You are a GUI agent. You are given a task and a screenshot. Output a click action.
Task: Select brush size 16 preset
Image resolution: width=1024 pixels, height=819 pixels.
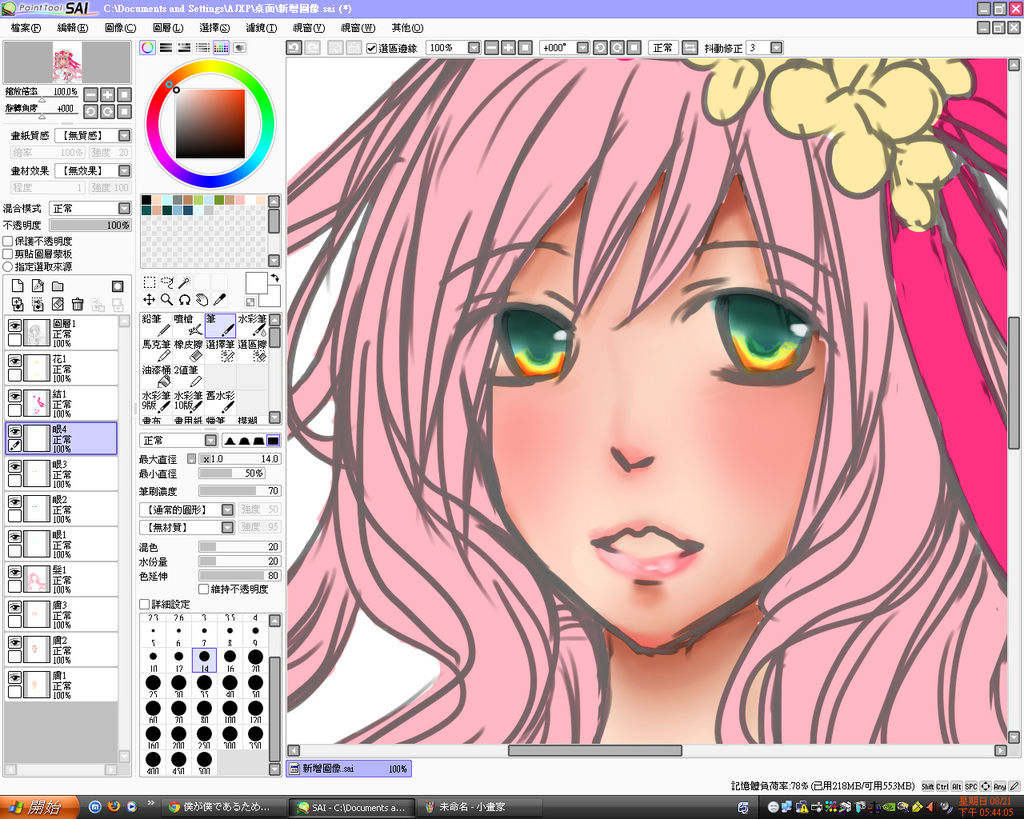[230, 660]
